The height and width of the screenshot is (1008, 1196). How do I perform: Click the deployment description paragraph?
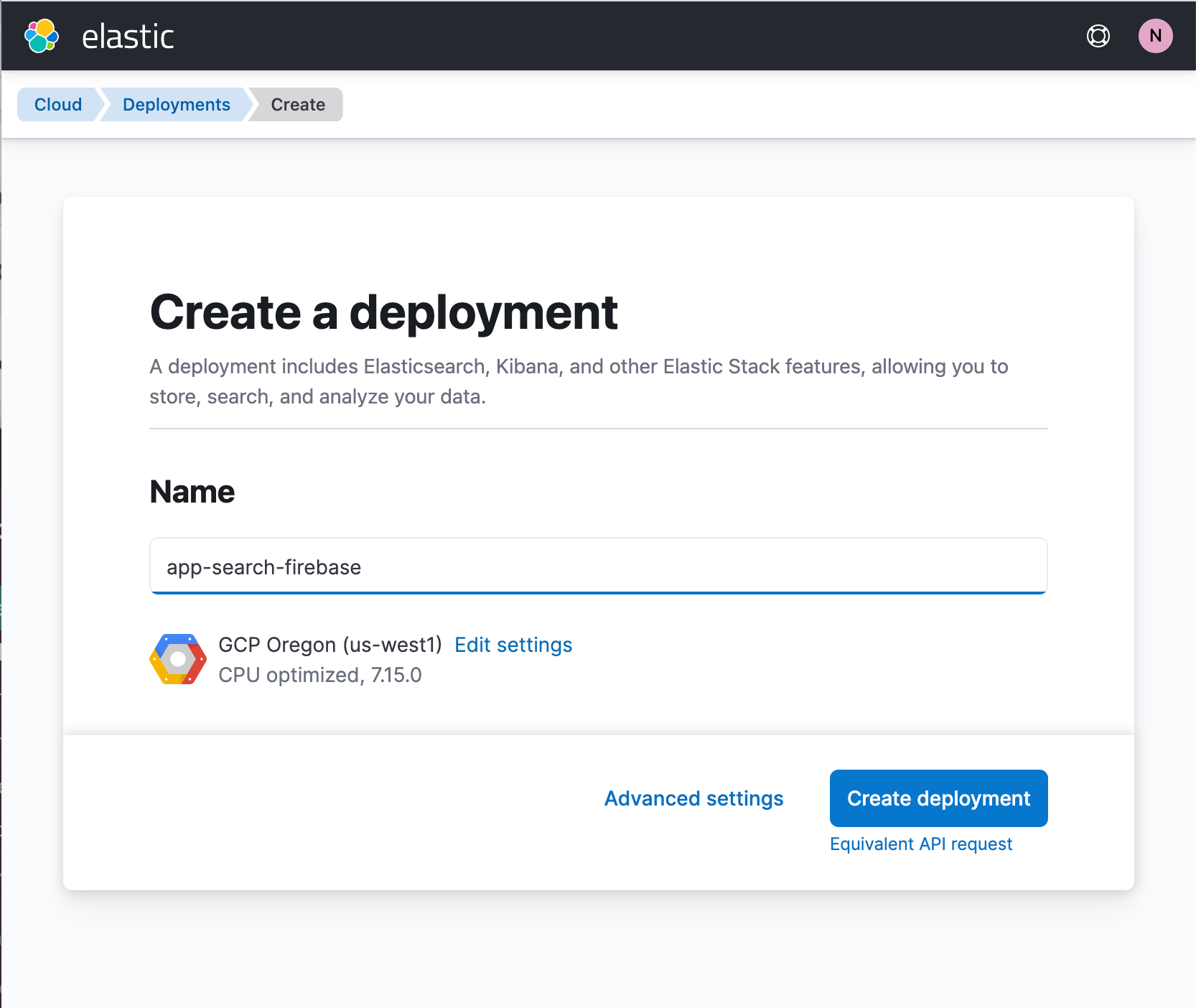coord(579,381)
